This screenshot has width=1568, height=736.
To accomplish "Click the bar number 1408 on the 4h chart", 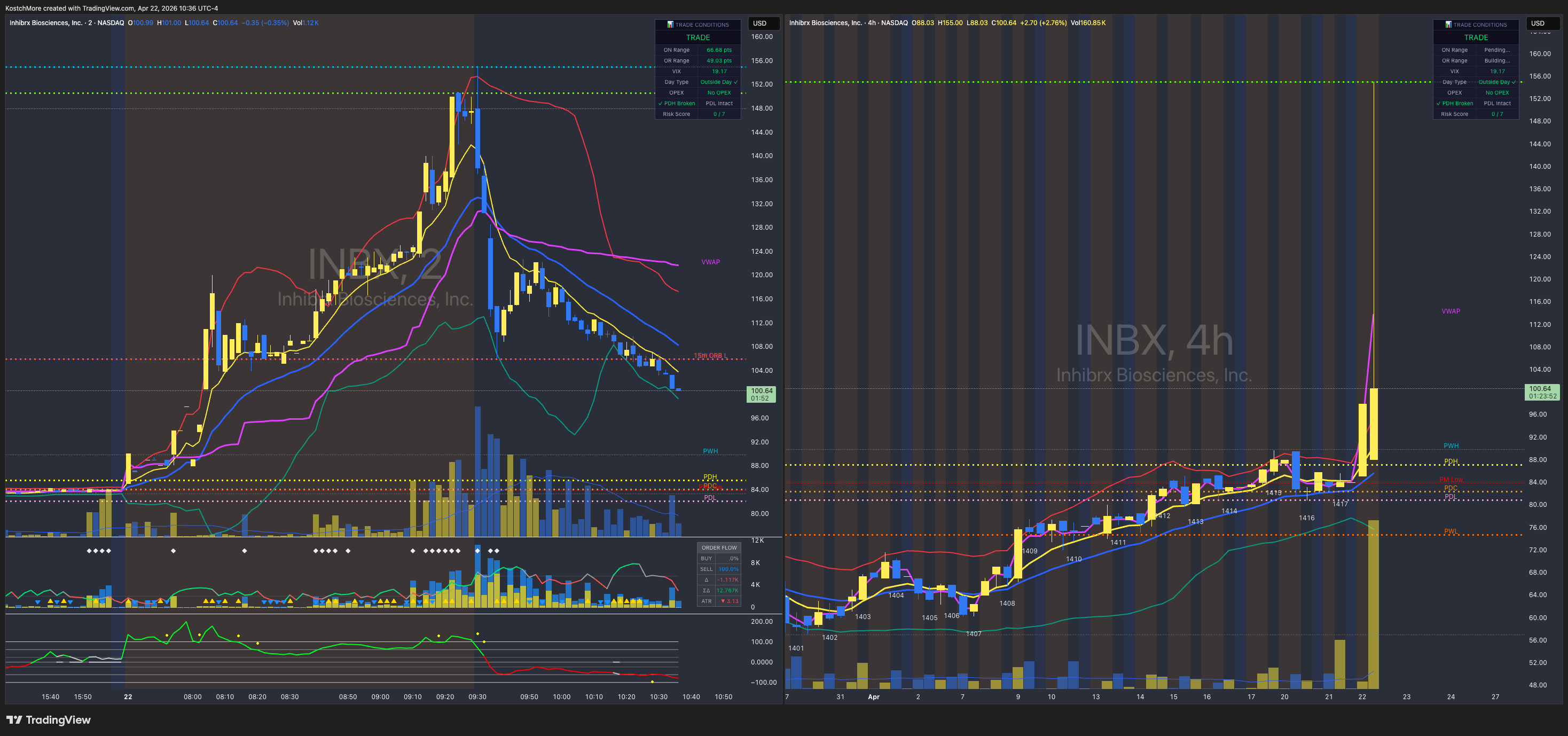I will point(1007,604).
